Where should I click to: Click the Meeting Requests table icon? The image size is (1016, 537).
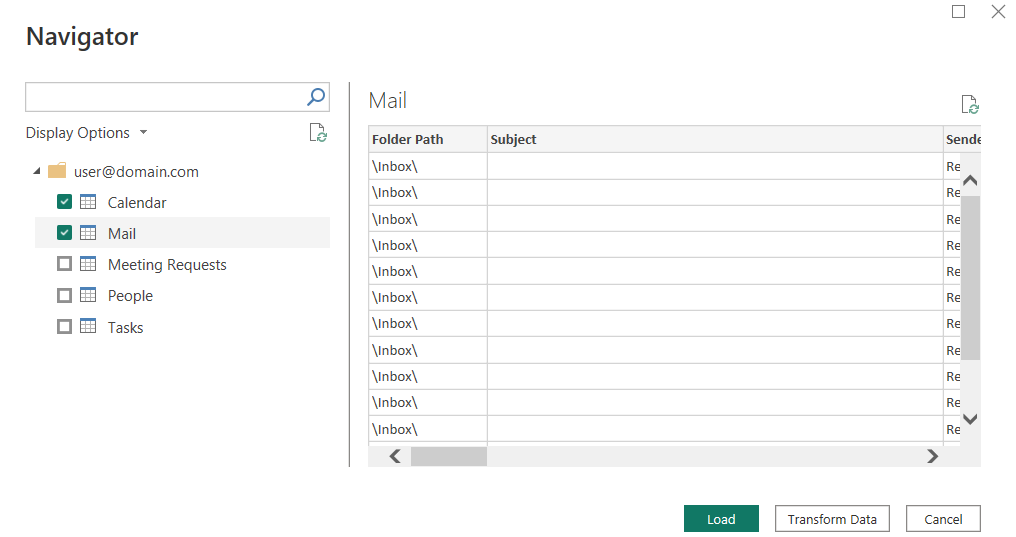[88, 264]
